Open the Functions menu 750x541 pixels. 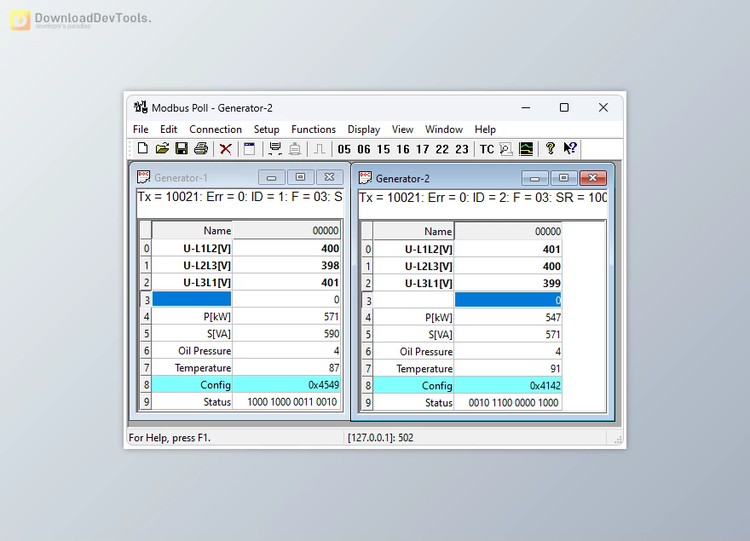(x=313, y=129)
